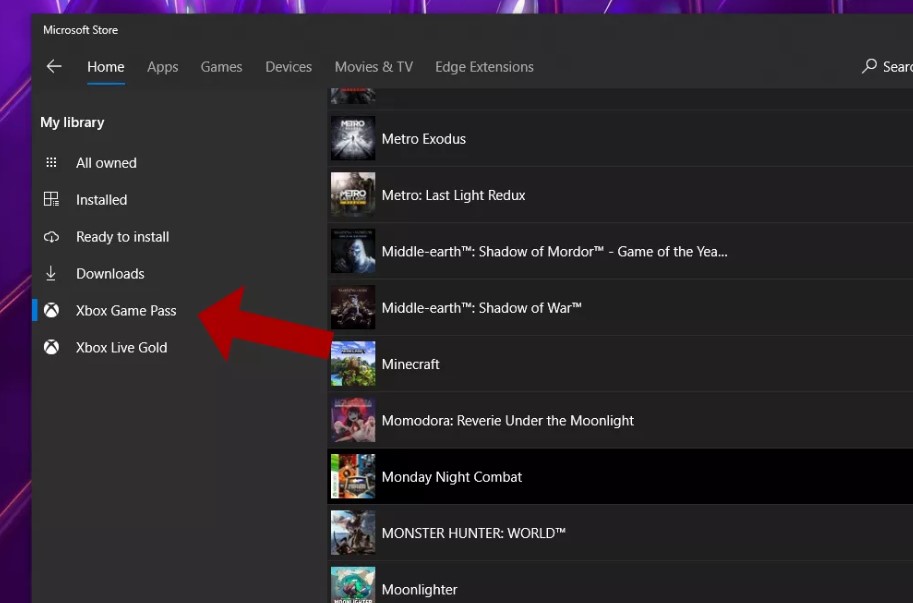
Task: Open Metro: Last Light Redux cover art
Action: click(x=353, y=194)
